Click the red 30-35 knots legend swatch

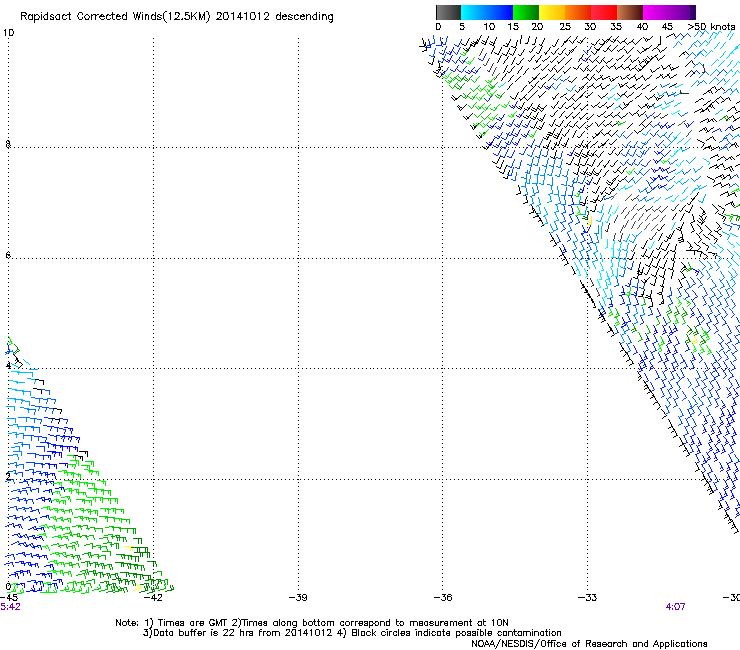click(604, 12)
